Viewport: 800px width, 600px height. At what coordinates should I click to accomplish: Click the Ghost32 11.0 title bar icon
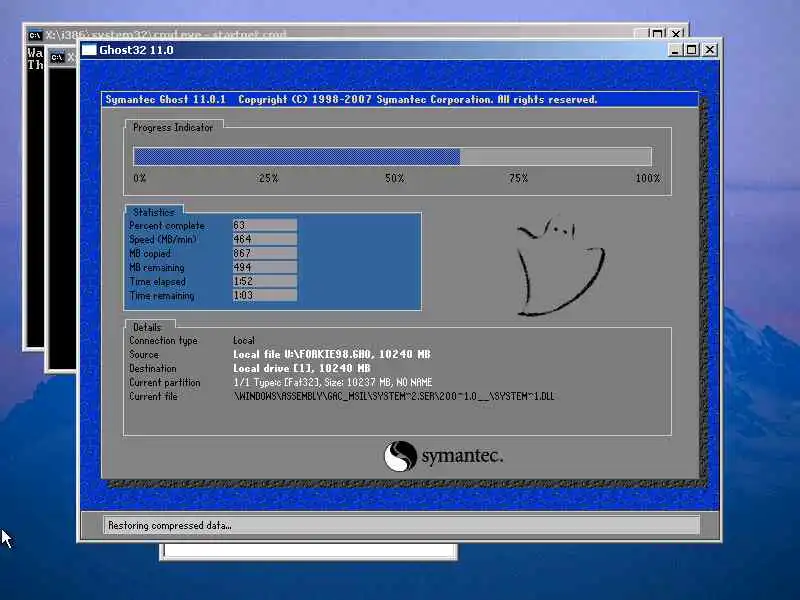pyautogui.click(x=89, y=50)
